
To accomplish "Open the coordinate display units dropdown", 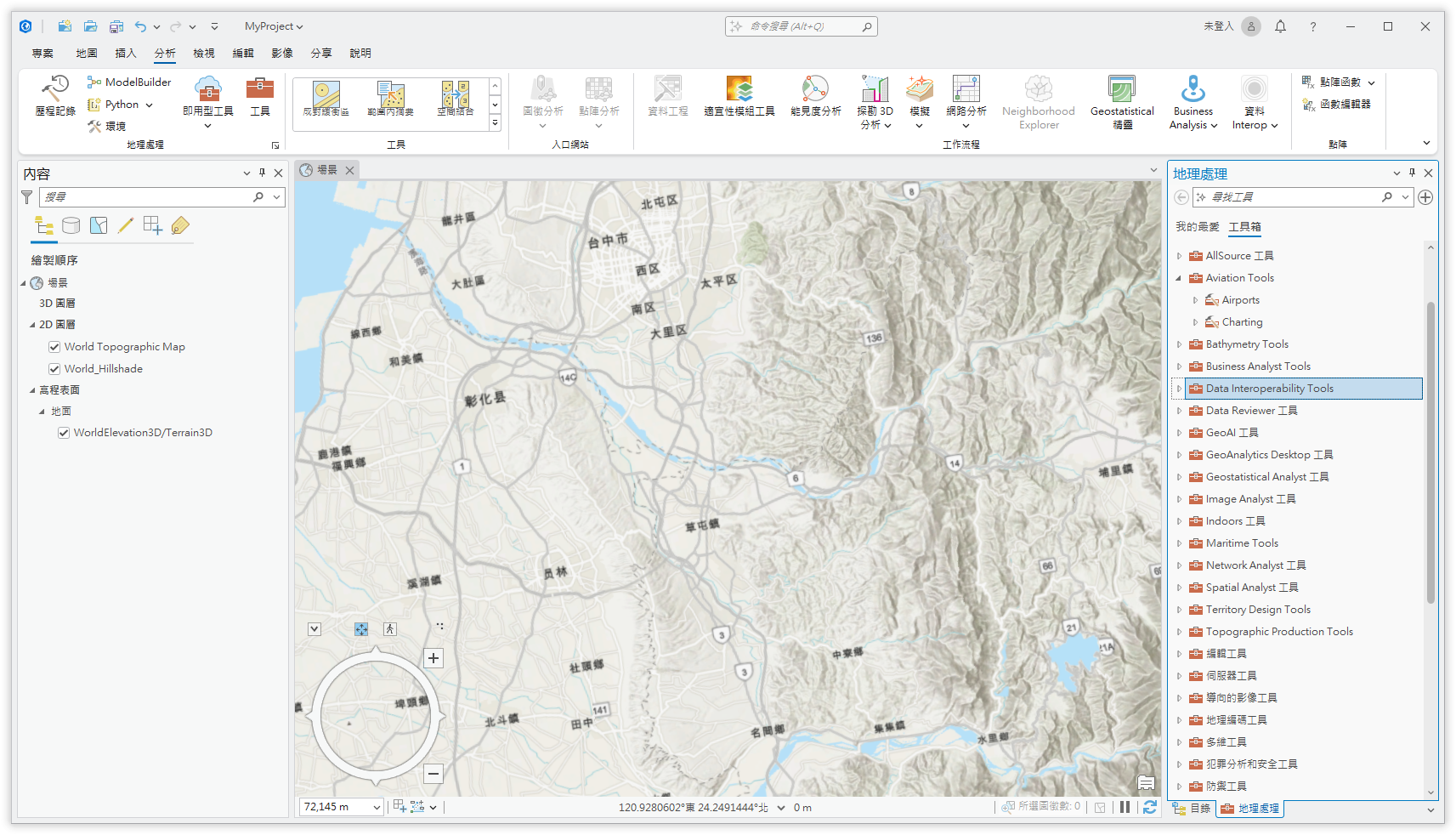I will [x=781, y=808].
